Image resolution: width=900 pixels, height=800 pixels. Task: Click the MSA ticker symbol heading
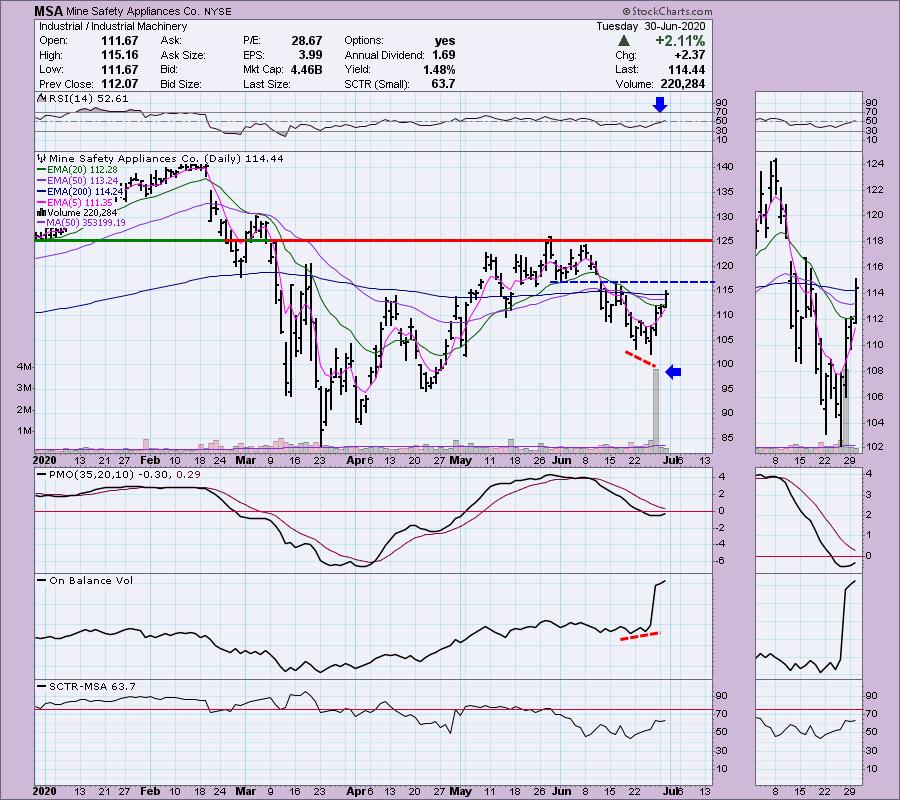[x=48, y=11]
